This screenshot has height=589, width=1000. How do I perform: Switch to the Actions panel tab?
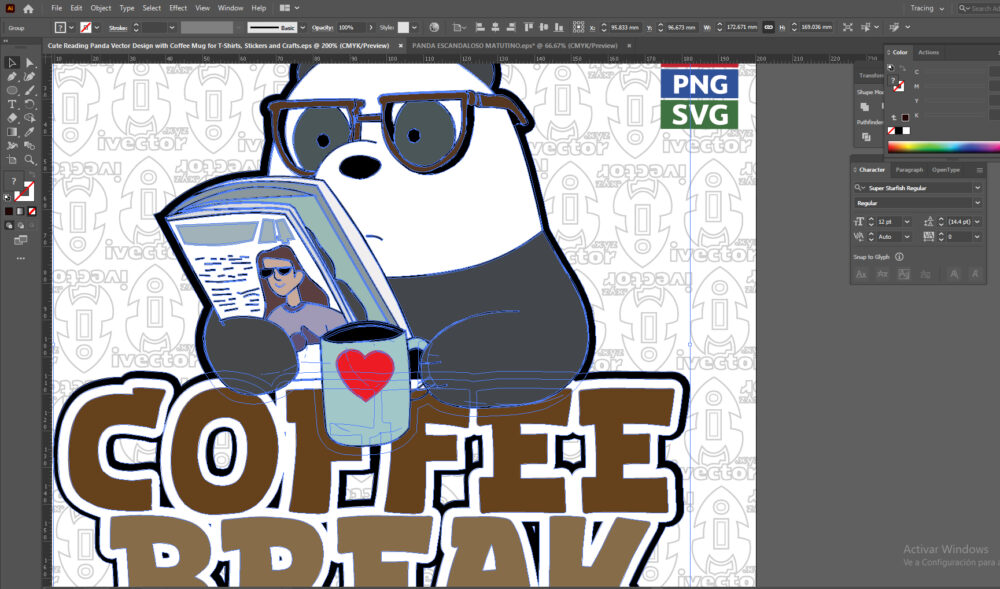pos(928,52)
